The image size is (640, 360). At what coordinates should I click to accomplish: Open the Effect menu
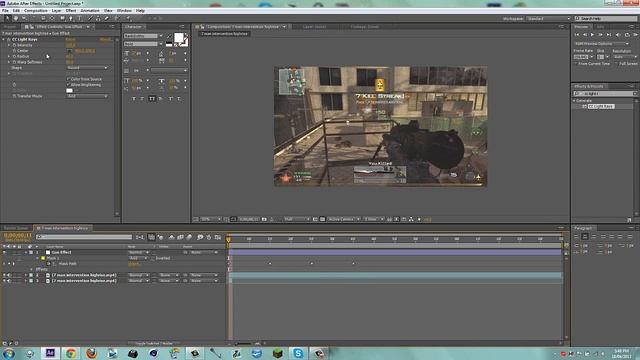tap(71, 11)
